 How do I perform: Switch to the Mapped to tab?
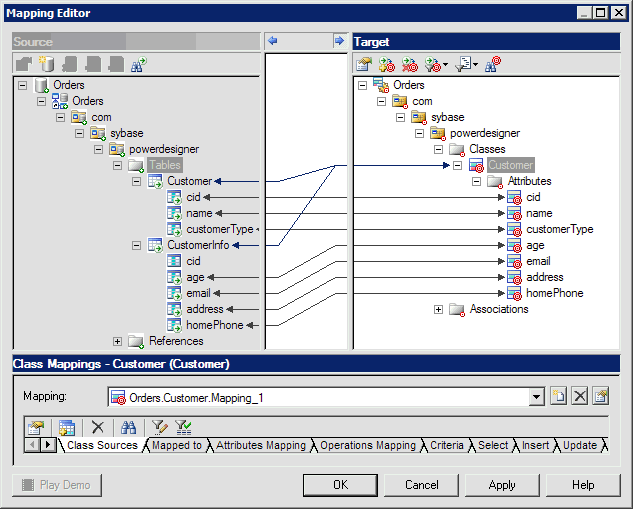(176, 445)
